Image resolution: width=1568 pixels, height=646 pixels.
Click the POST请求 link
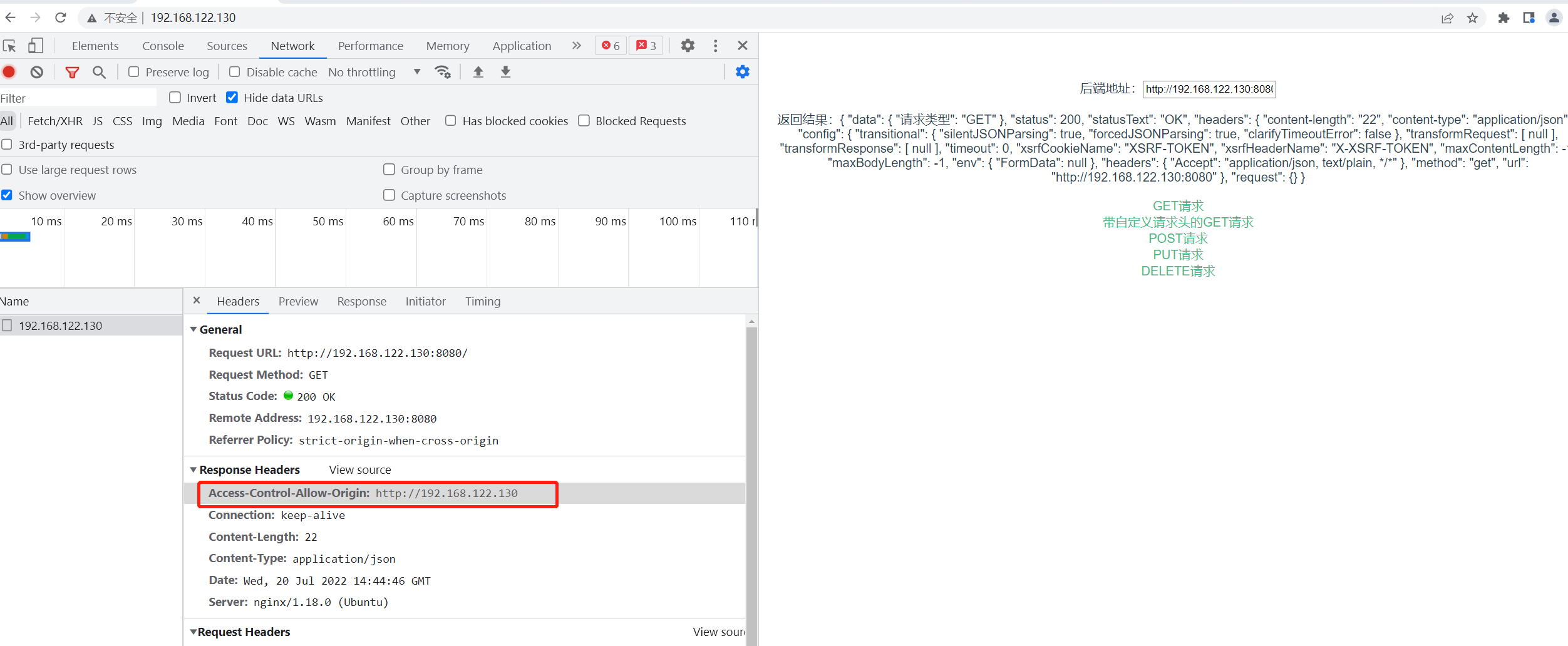point(1178,238)
